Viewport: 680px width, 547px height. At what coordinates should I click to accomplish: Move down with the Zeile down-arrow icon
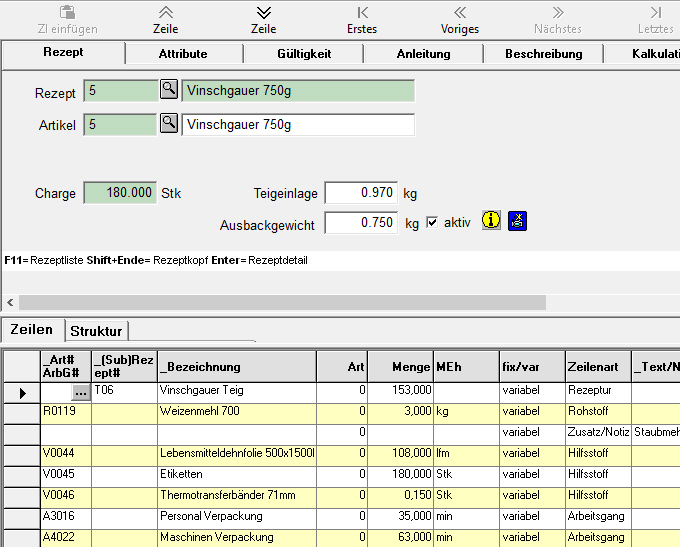[264, 12]
